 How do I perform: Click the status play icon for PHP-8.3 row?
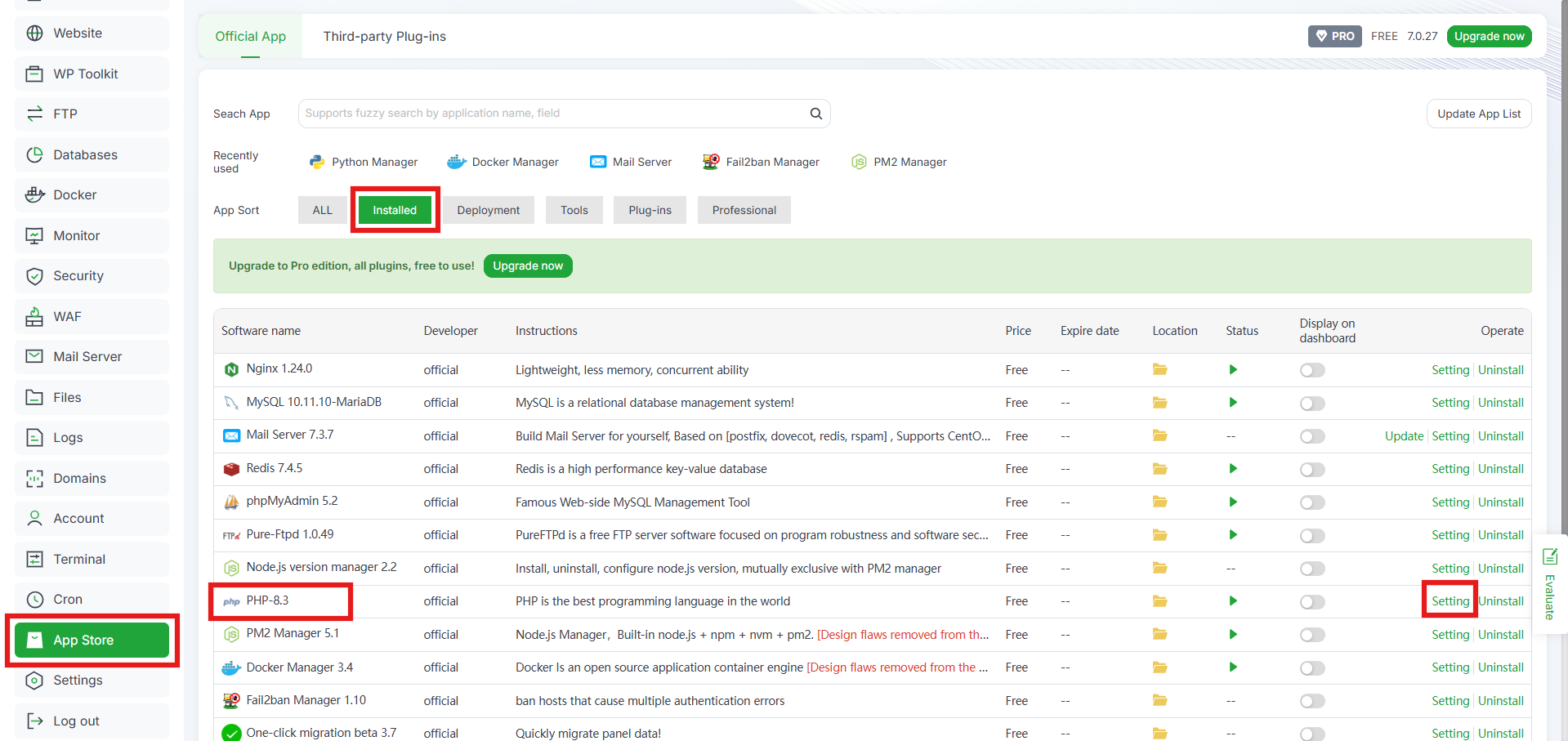click(x=1233, y=601)
